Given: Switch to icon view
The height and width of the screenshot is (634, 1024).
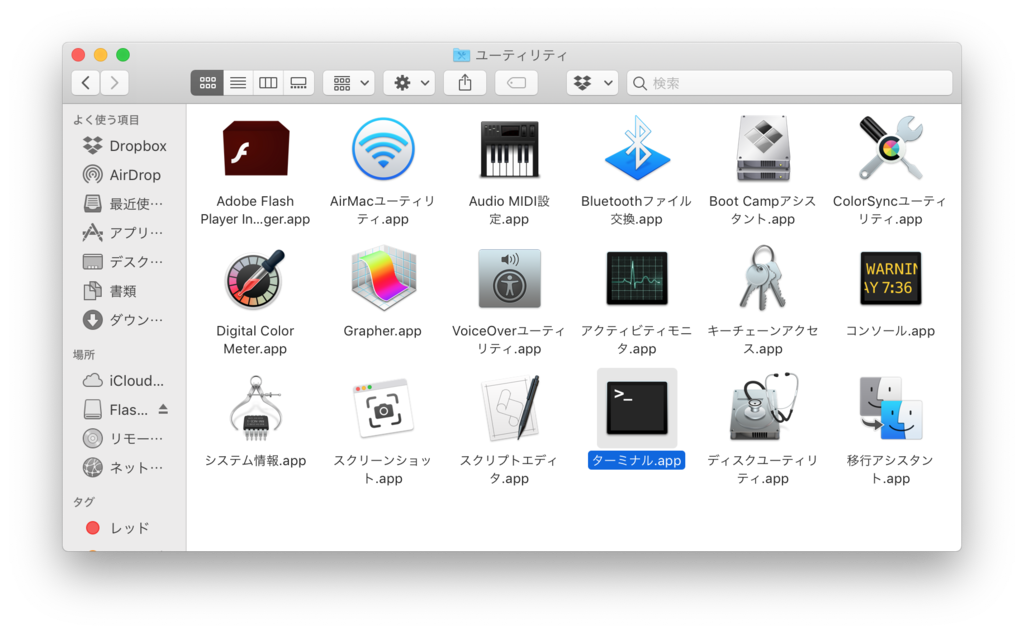Looking at the screenshot, I should (x=208, y=83).
